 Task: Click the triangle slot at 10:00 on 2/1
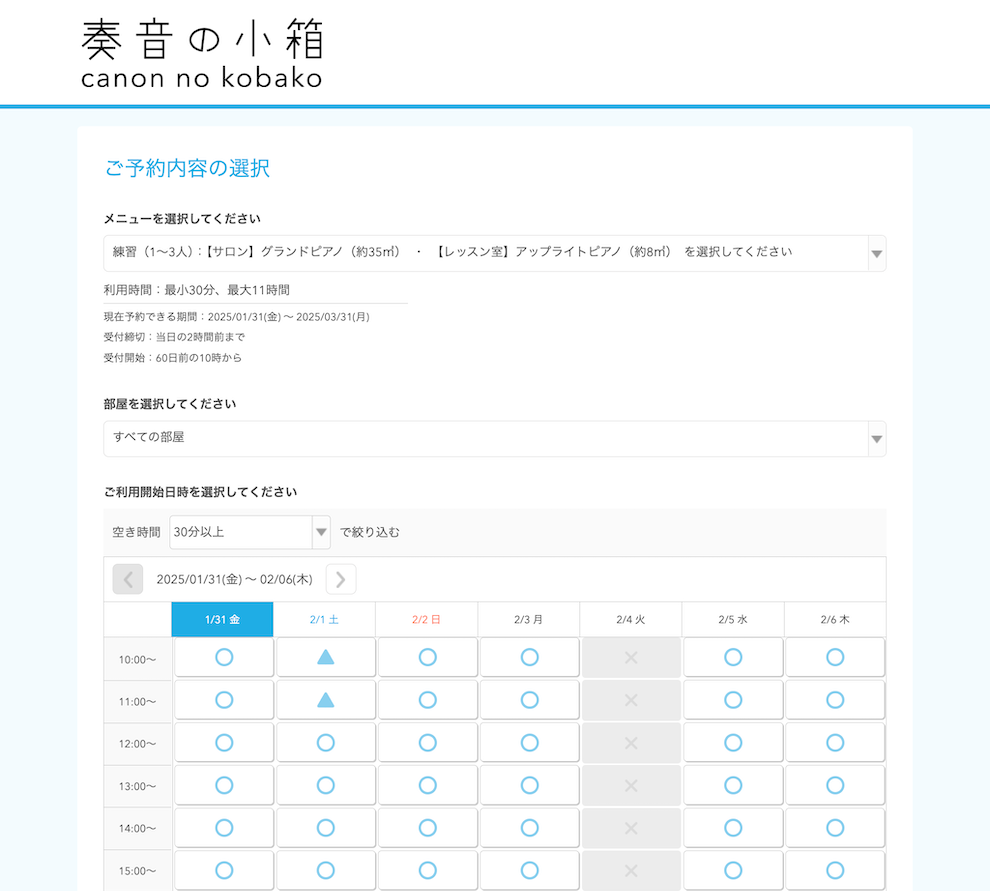pyautogui.click(x=326, y=657)
